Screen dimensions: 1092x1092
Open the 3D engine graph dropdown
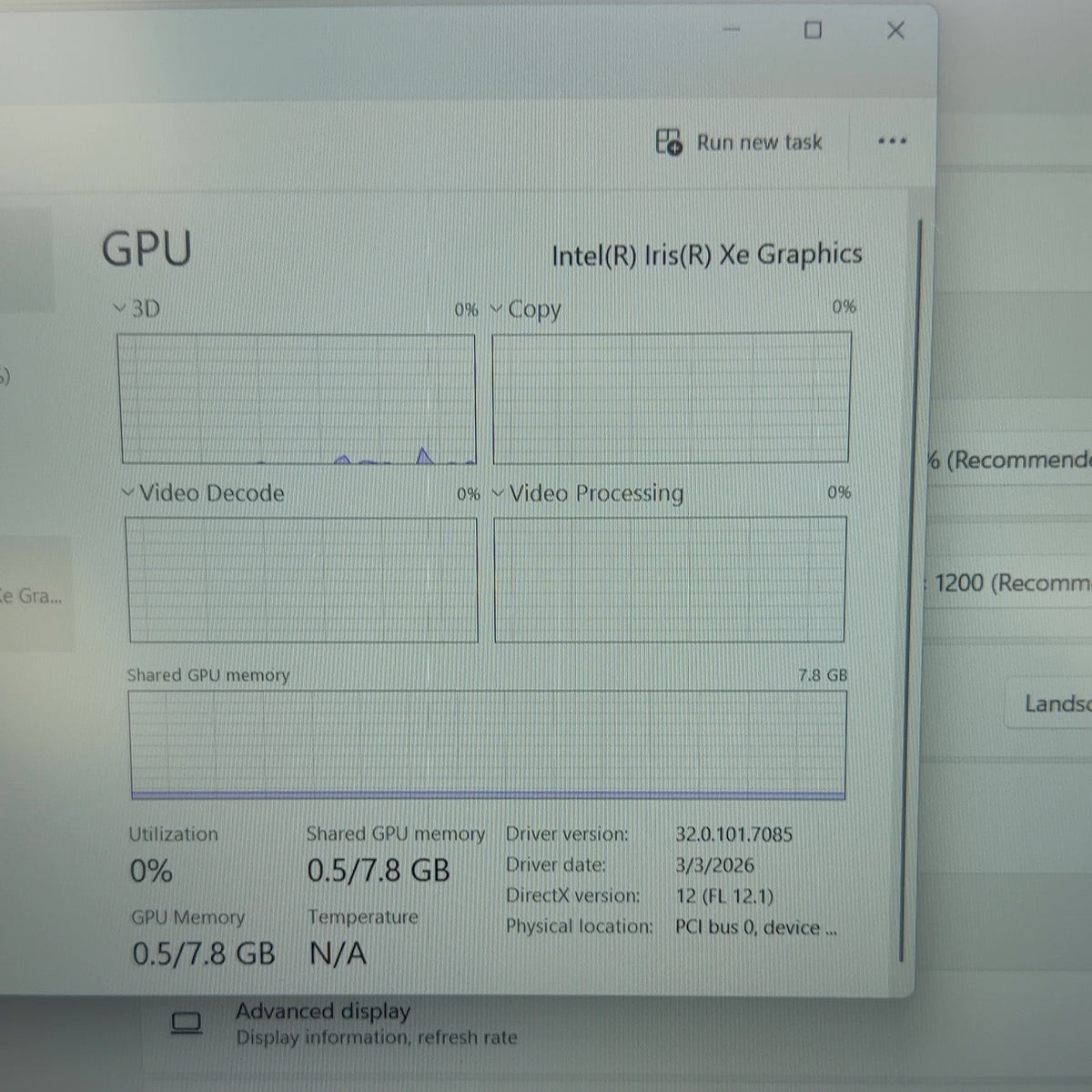point(119,308)
